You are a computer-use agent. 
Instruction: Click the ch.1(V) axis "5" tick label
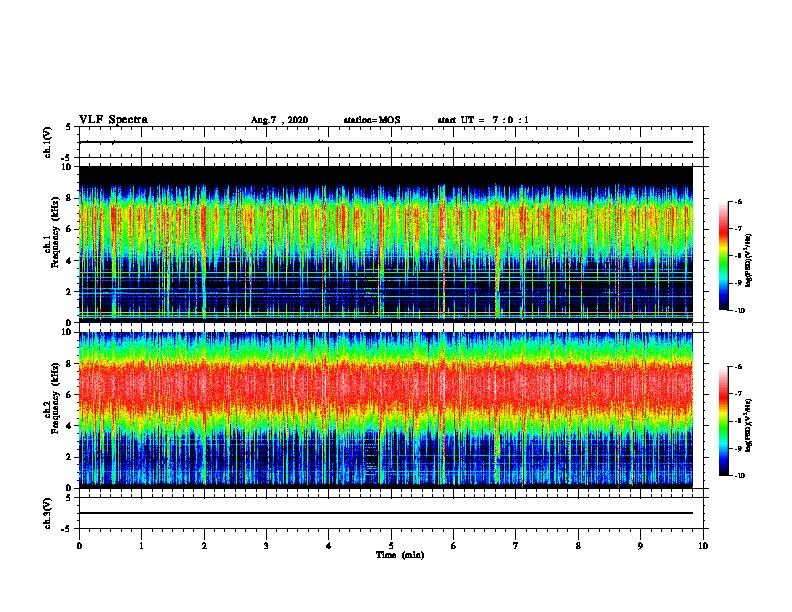(70, 127)
